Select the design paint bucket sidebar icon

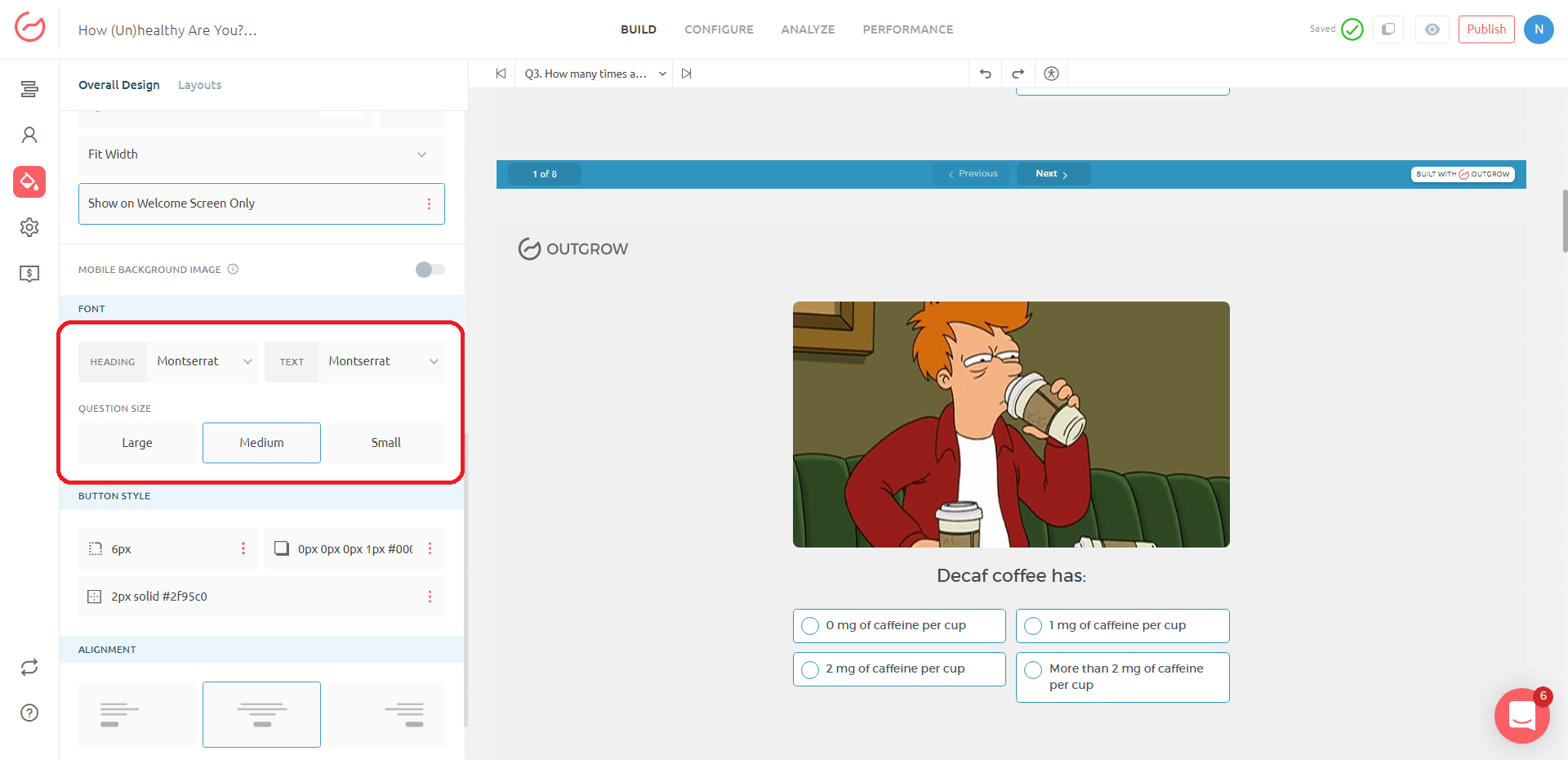point(29,181)
